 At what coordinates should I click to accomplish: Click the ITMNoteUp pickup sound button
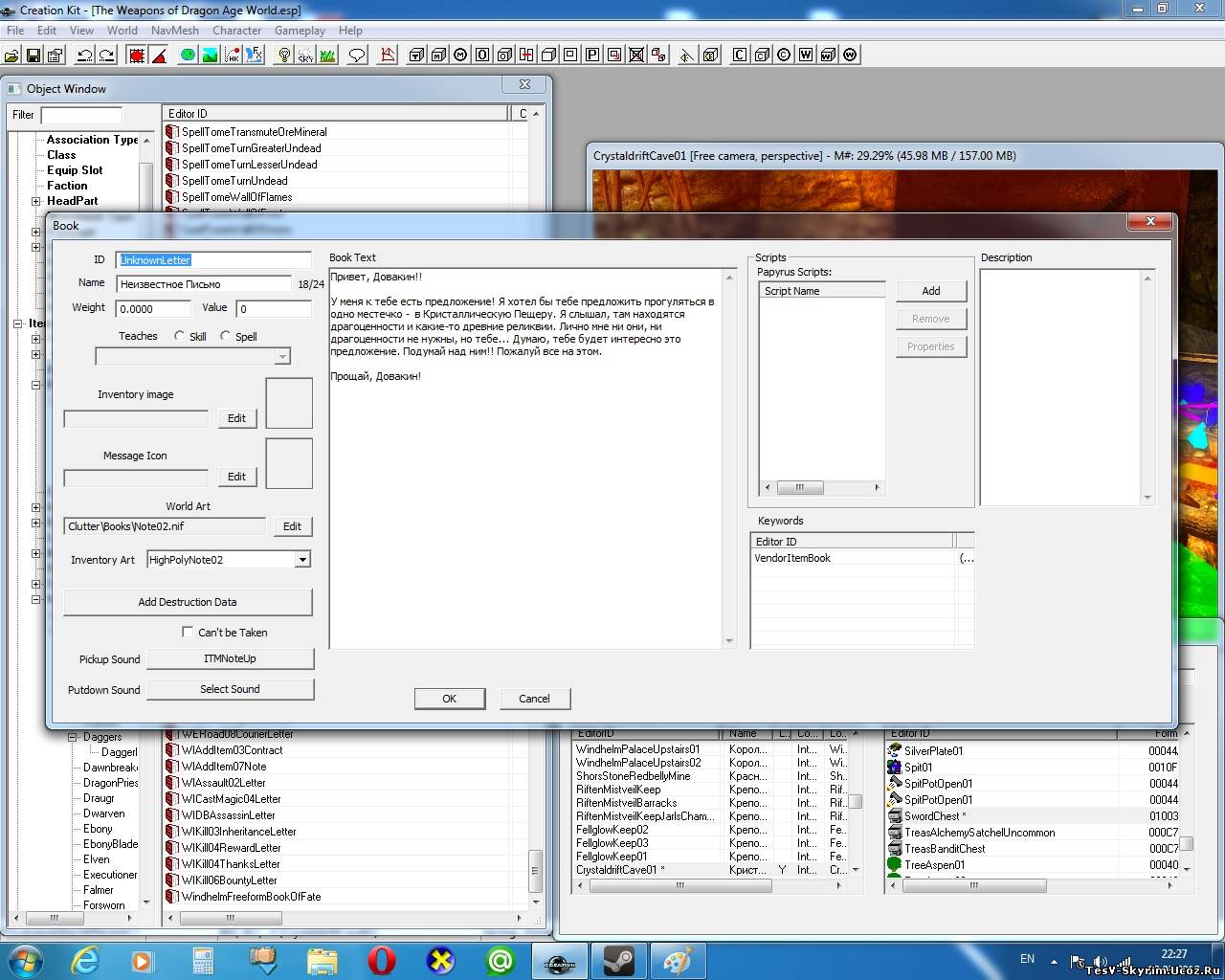[x=230, y=658]
